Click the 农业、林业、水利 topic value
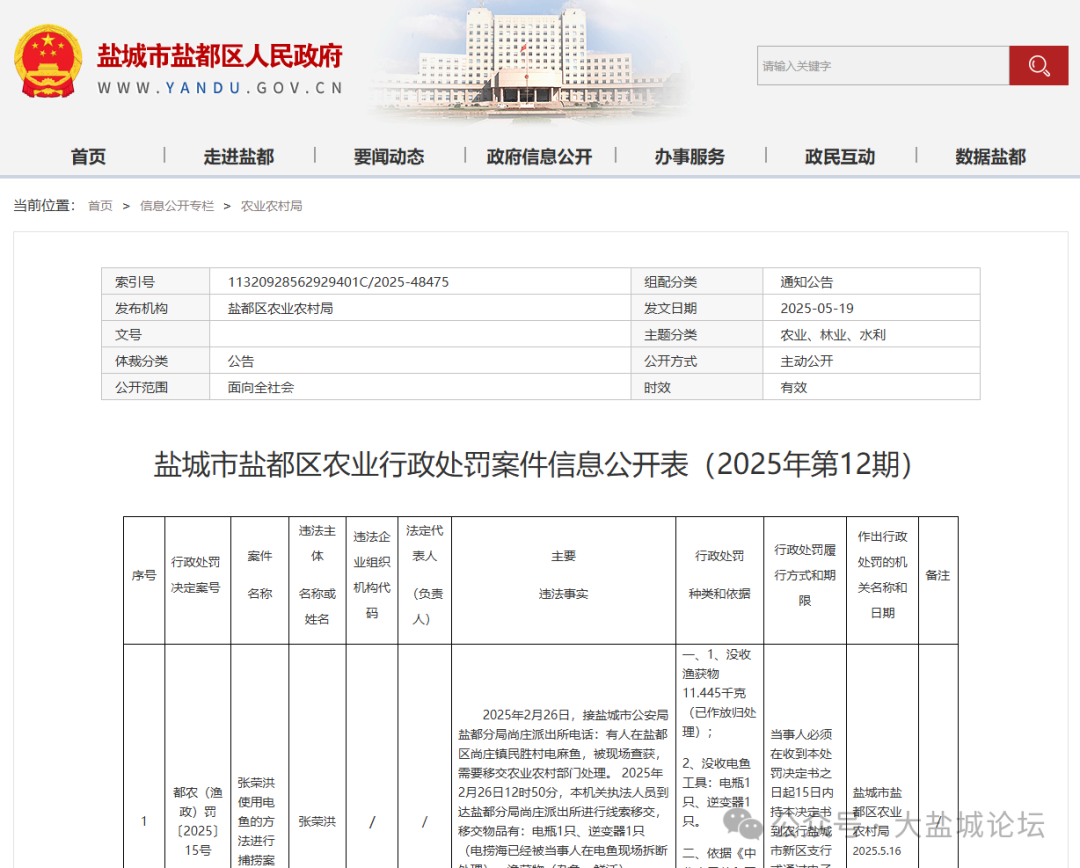This screenshot has height=868, width=1080. click(x=833, y=335)
